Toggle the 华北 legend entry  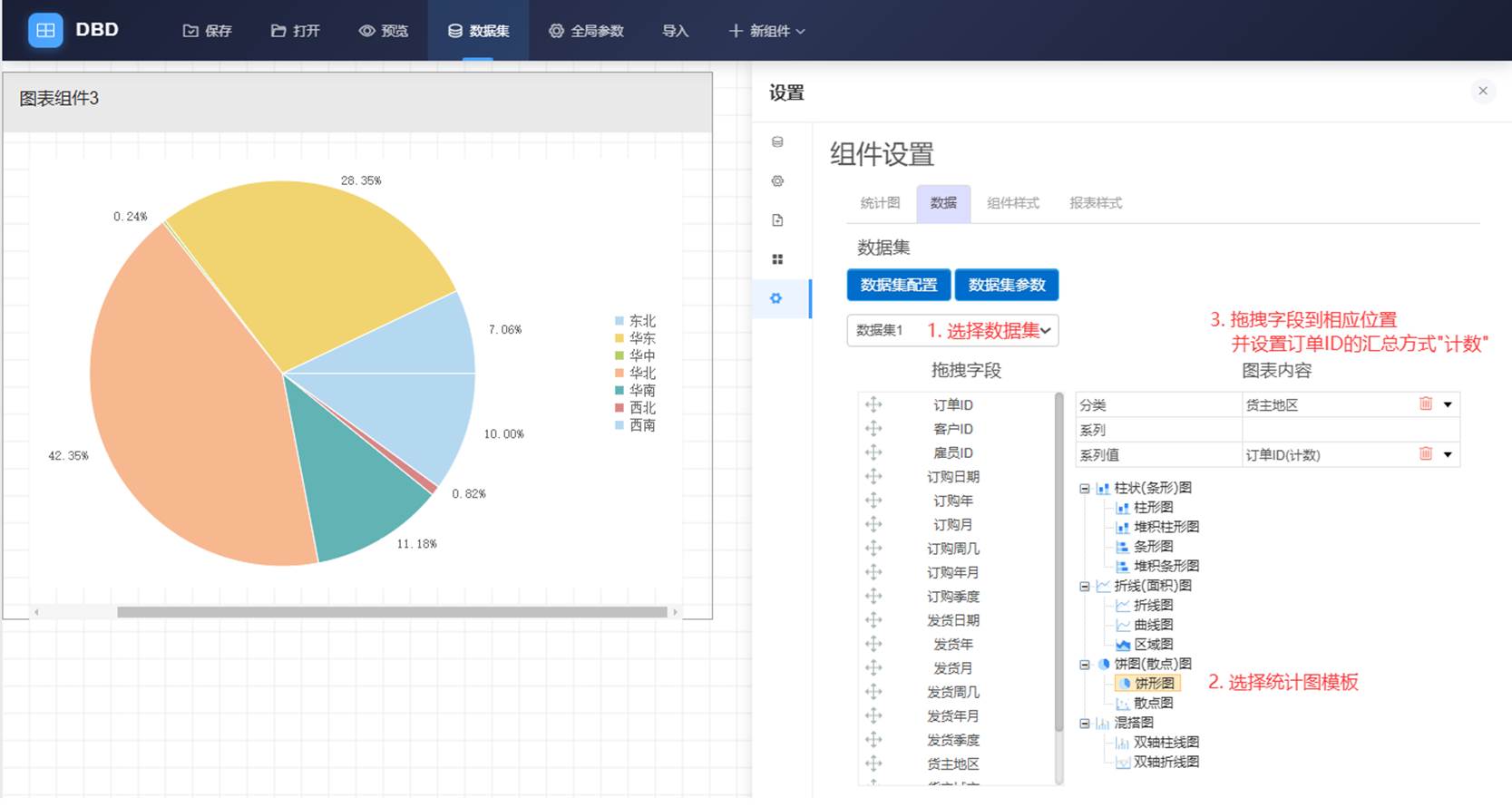(x=635, y=373)
